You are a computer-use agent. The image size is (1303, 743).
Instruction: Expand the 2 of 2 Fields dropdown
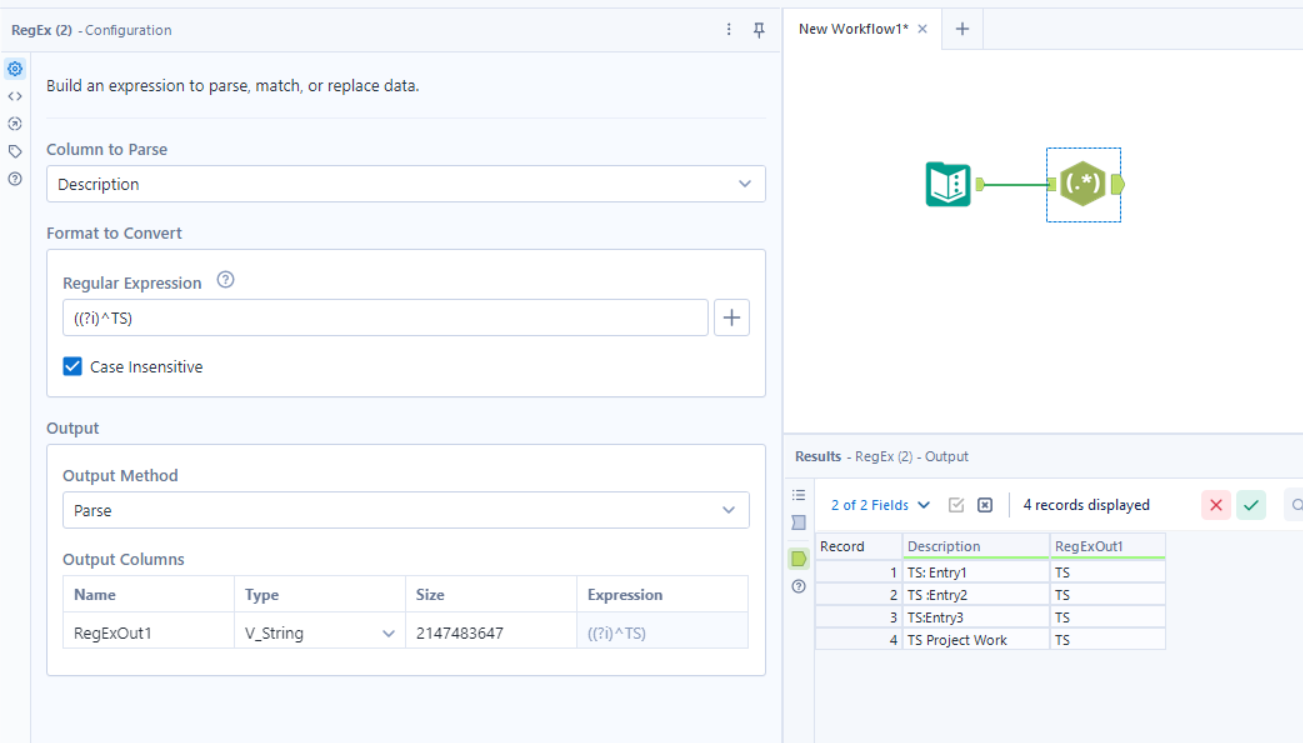pos(879,505)
